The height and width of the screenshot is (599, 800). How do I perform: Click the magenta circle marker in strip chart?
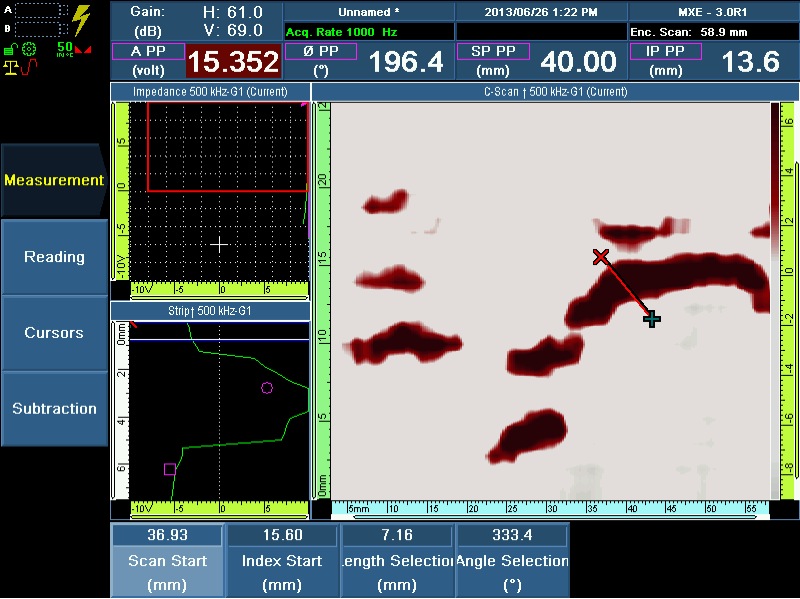[267, 388]
